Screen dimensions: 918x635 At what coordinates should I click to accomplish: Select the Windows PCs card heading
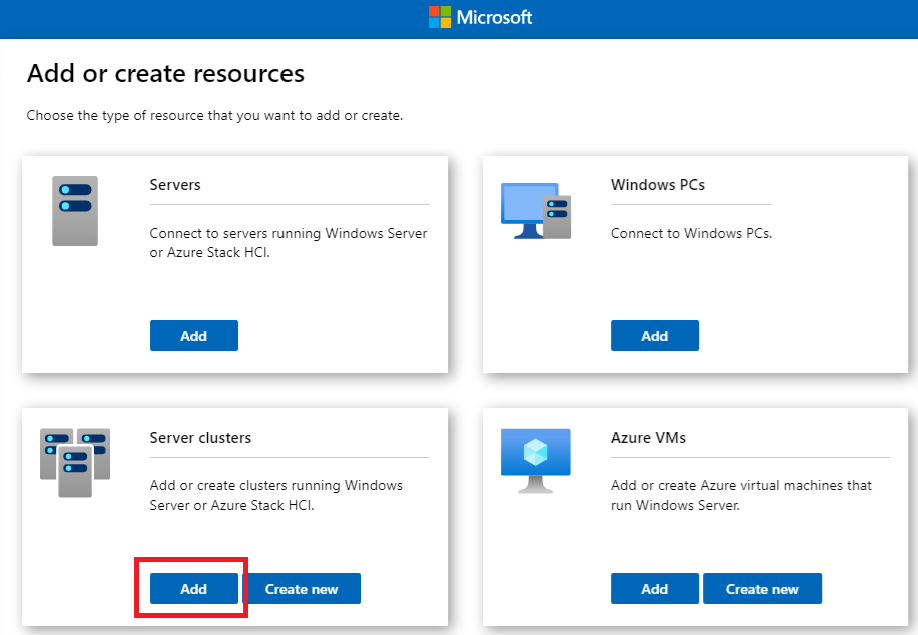point(657,185)
